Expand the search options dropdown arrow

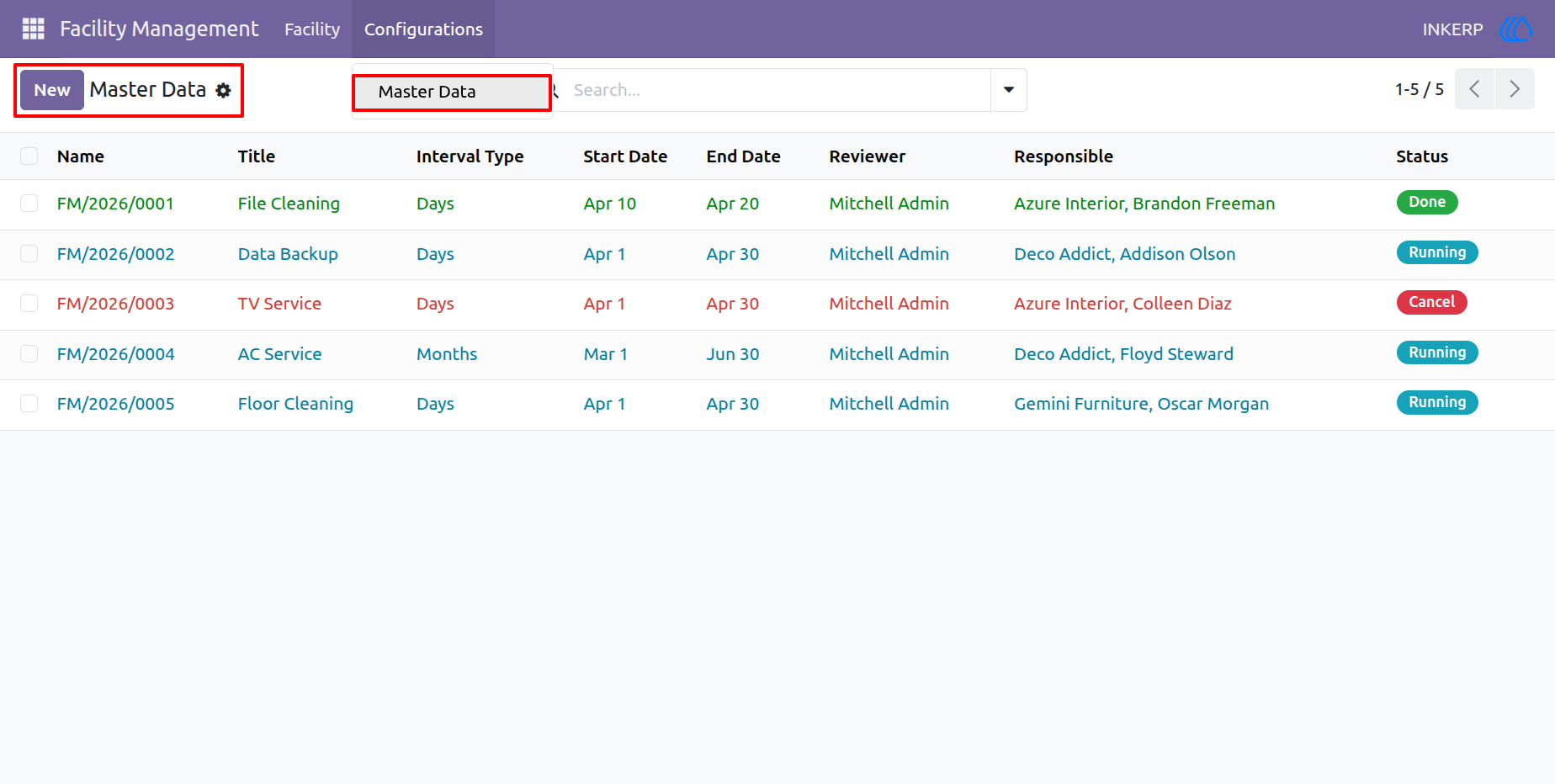pos(1009,90)
